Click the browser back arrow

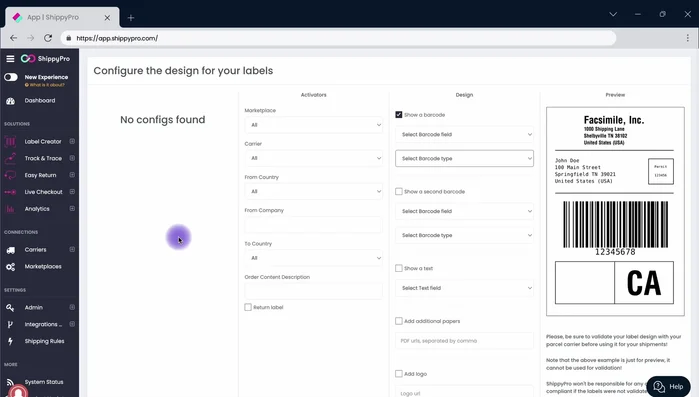[13, 38]
